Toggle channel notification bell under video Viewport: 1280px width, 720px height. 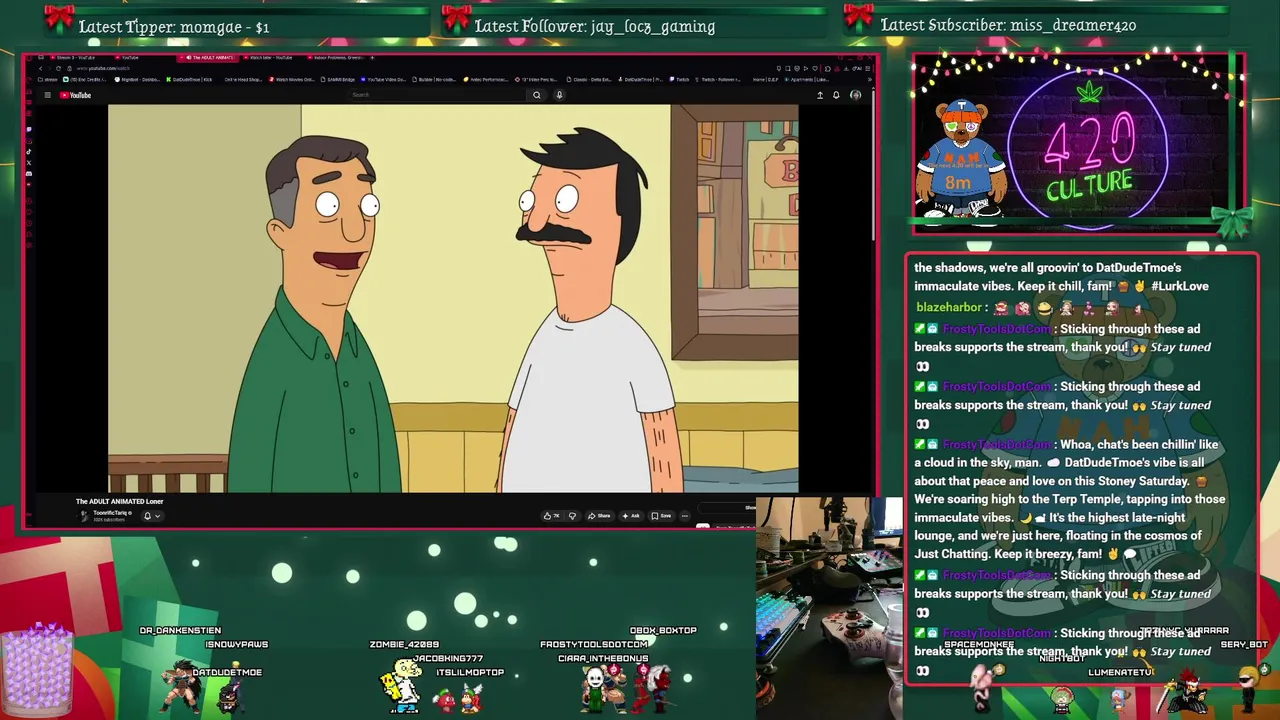click(x=147, y=516)
